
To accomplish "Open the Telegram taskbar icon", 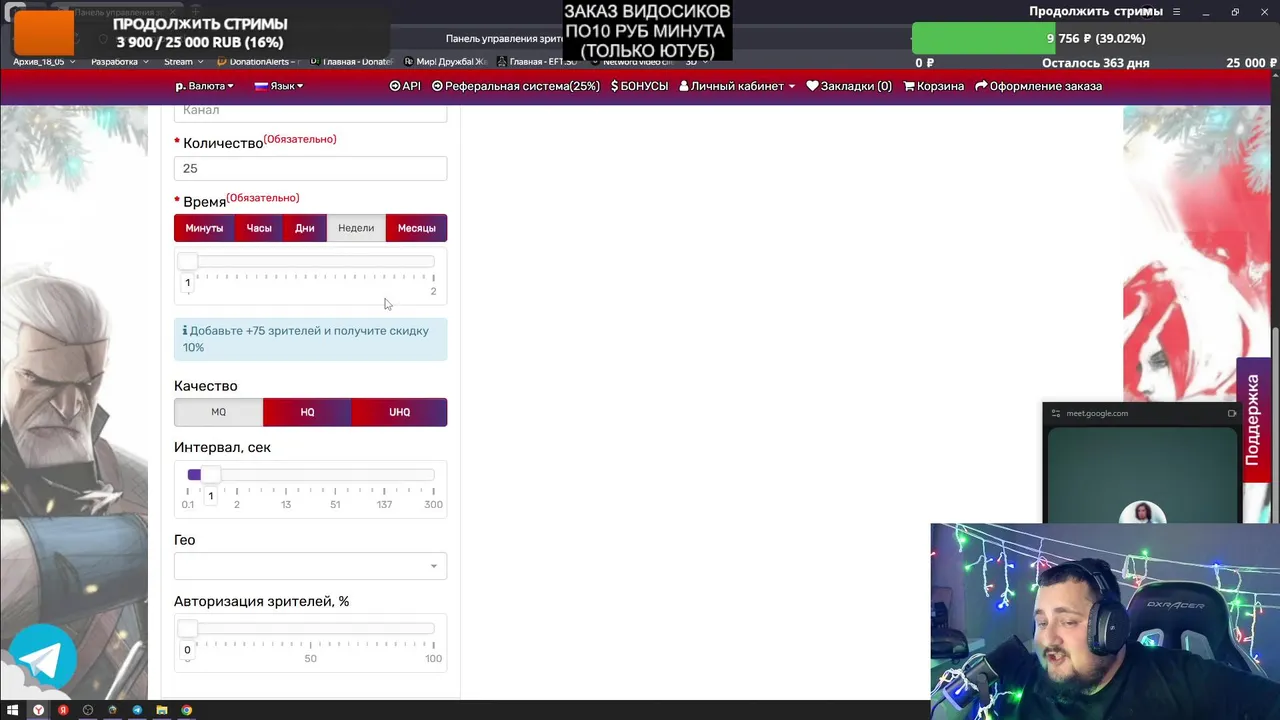I will coord(137,710).
